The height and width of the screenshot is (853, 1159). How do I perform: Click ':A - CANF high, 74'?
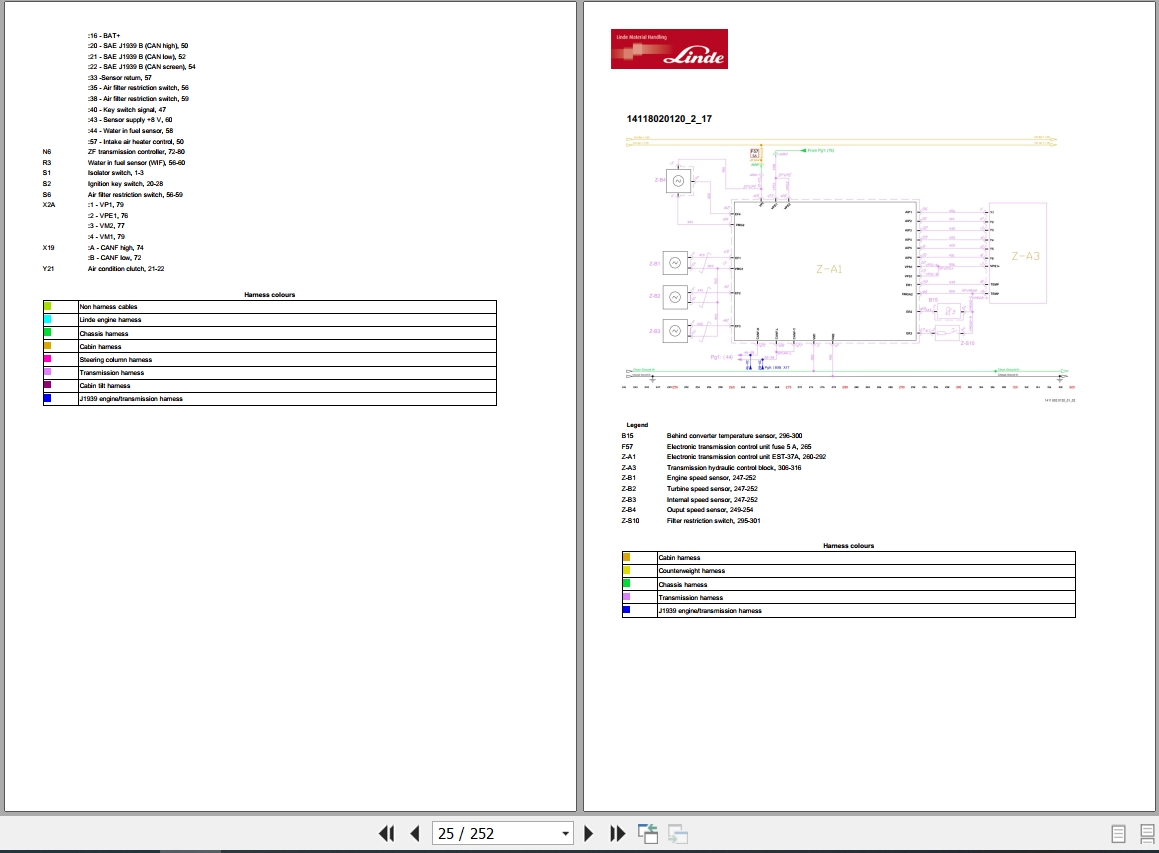point(115,248)
